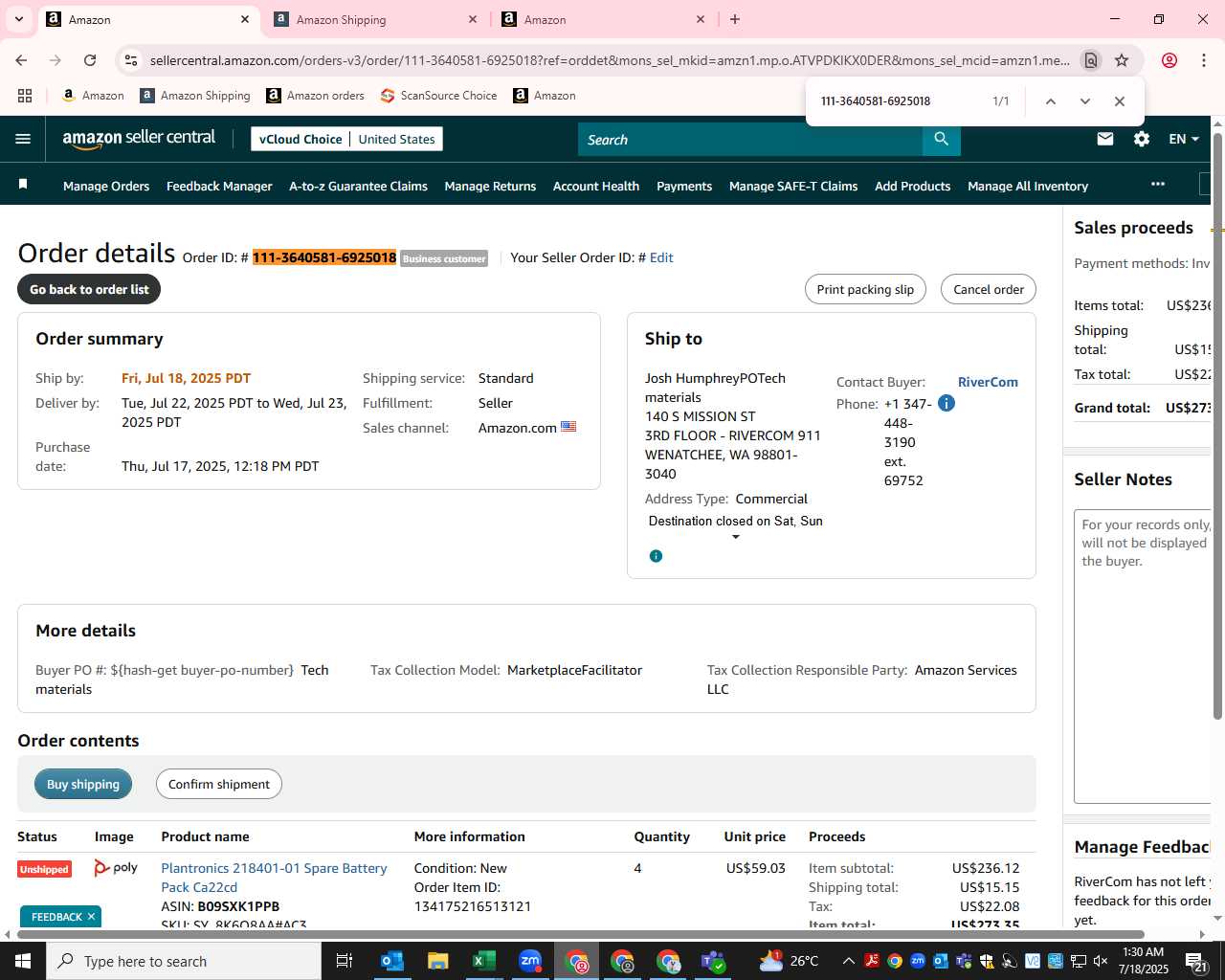Click the phone number info icon
The width and height of the screenshot is (1225, 980).
[x=947, y=403]
